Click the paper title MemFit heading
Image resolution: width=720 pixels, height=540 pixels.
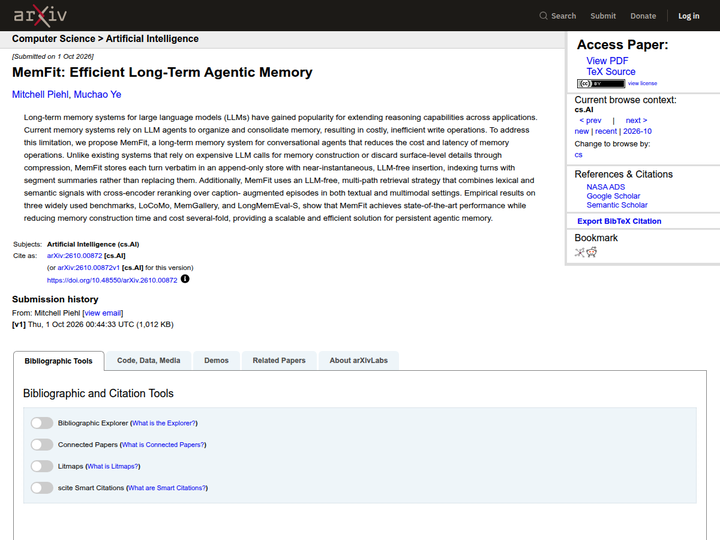coord(162,72)
